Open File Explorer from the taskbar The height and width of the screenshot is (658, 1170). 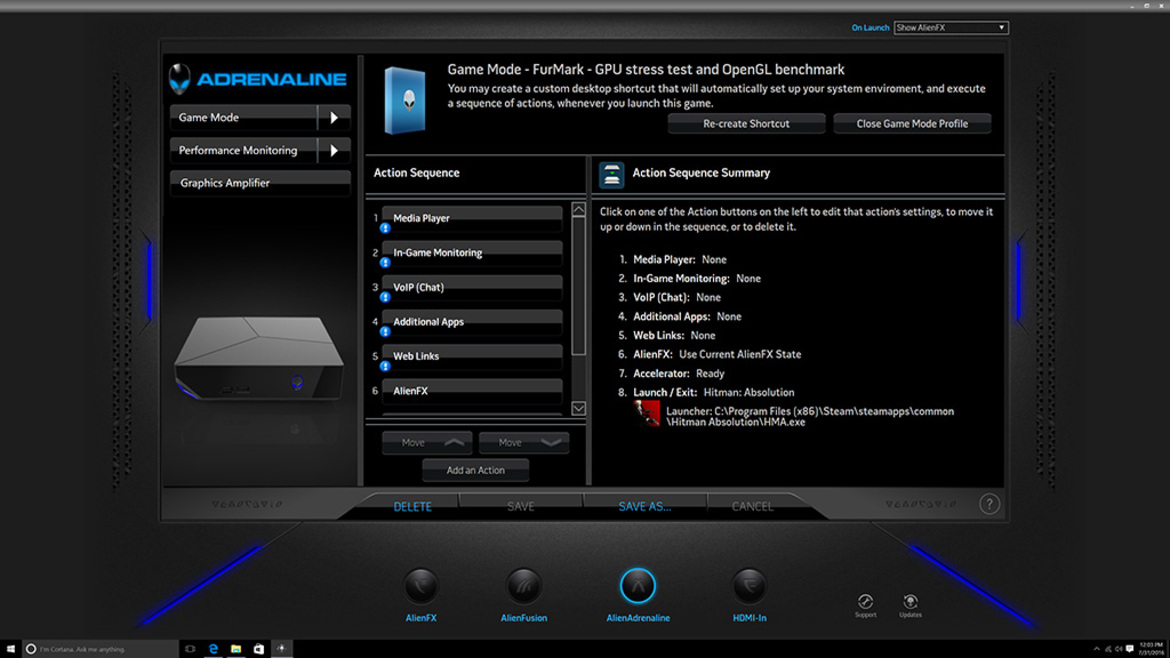click(236, 649)
